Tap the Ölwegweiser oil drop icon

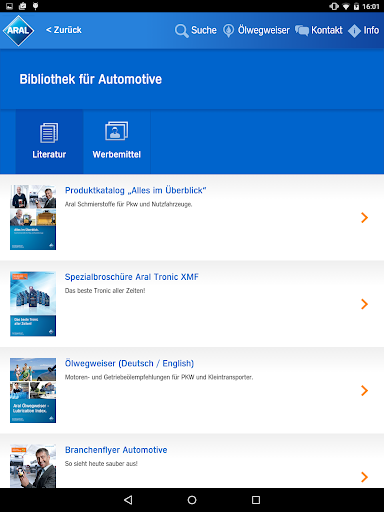(x=228, y=30)
